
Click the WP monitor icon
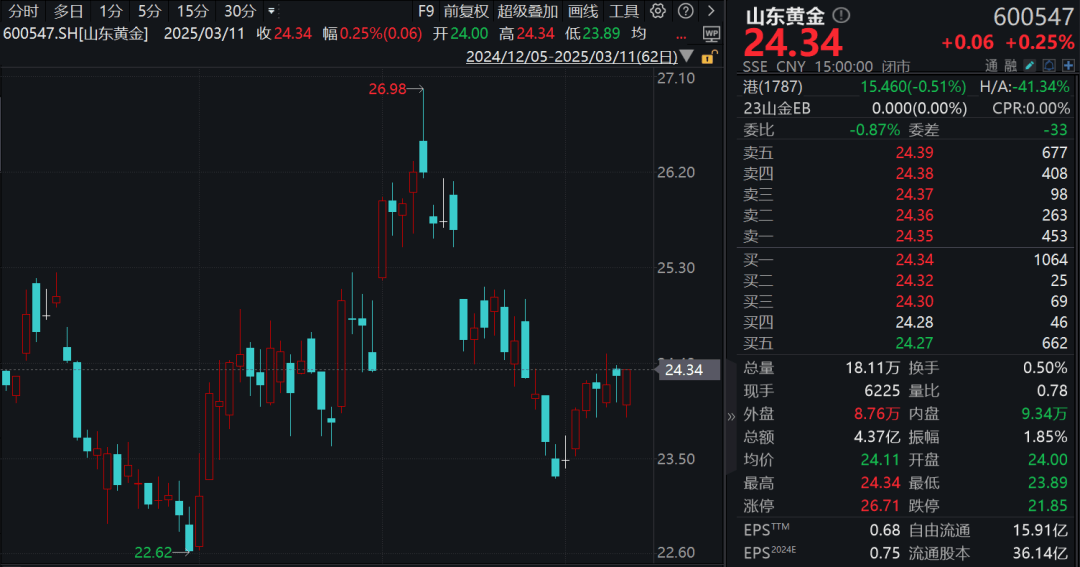click(712, 34)
